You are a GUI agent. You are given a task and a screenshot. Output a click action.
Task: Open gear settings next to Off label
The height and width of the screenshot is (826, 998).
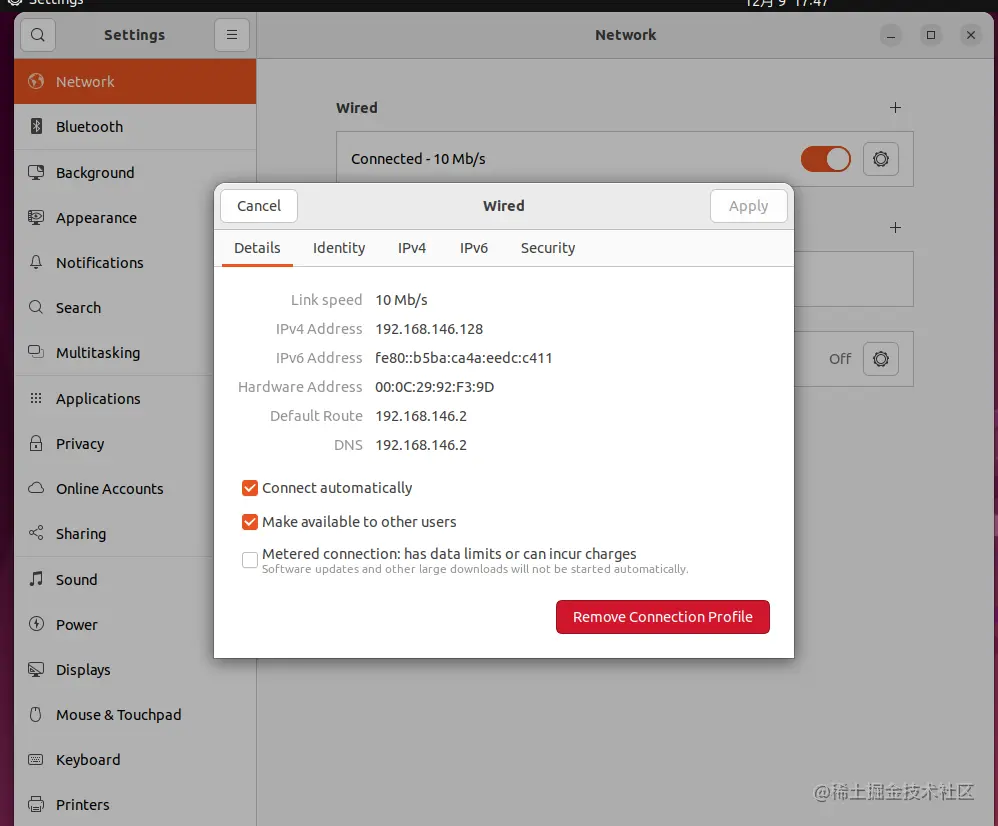coord(881,359)
